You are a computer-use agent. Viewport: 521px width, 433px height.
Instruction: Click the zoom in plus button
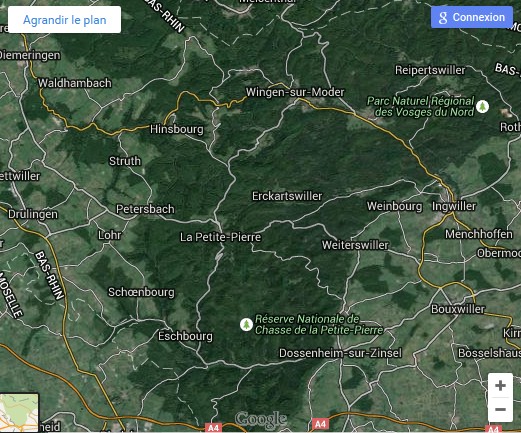point(500,386)
